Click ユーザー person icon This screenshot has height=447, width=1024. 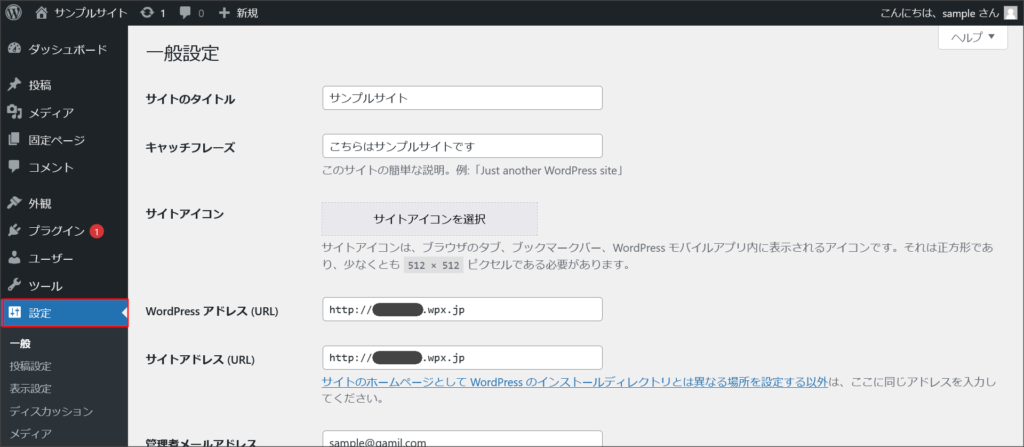(14, 258)
